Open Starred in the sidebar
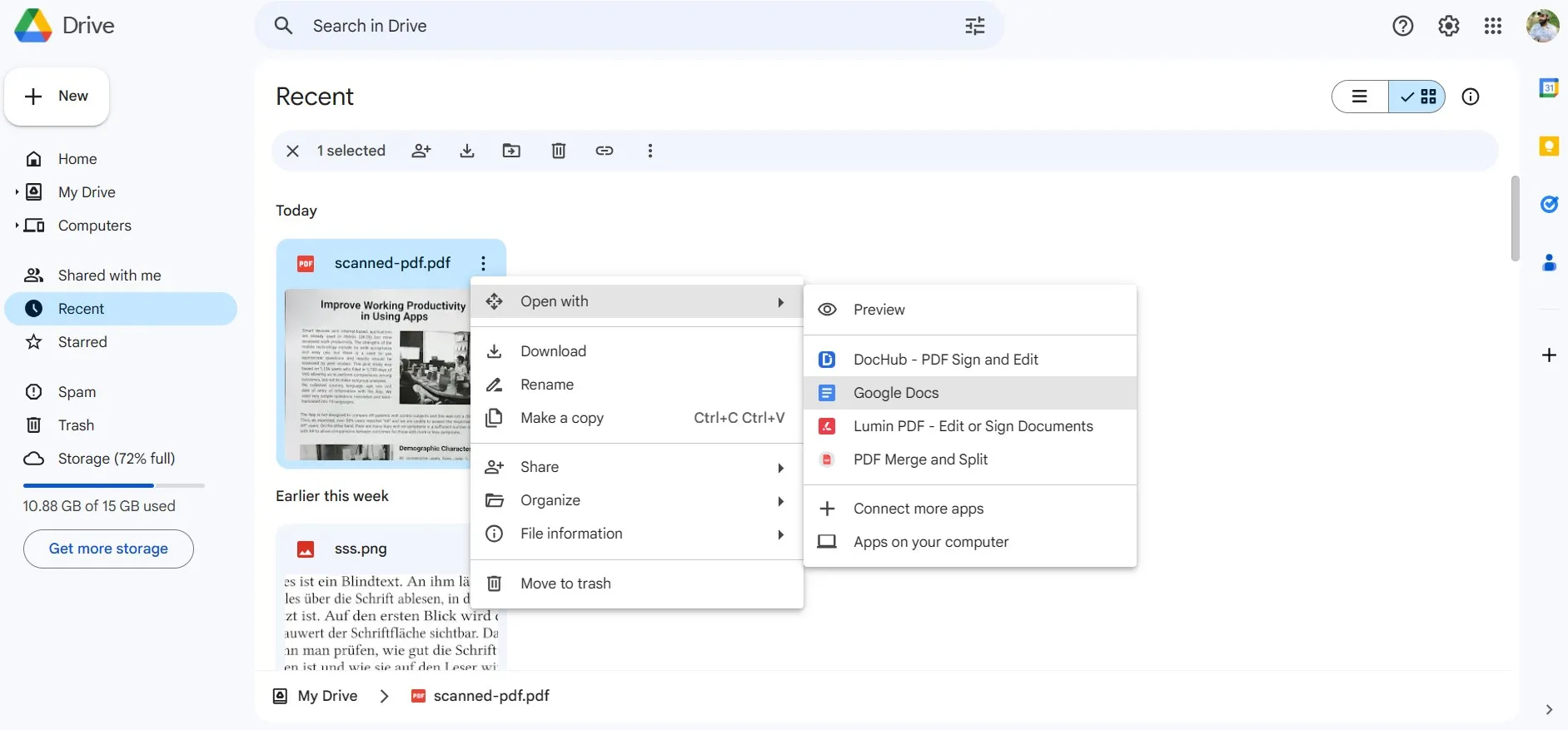The height and width of the screenshot is (730, 1568). [121, 342]
